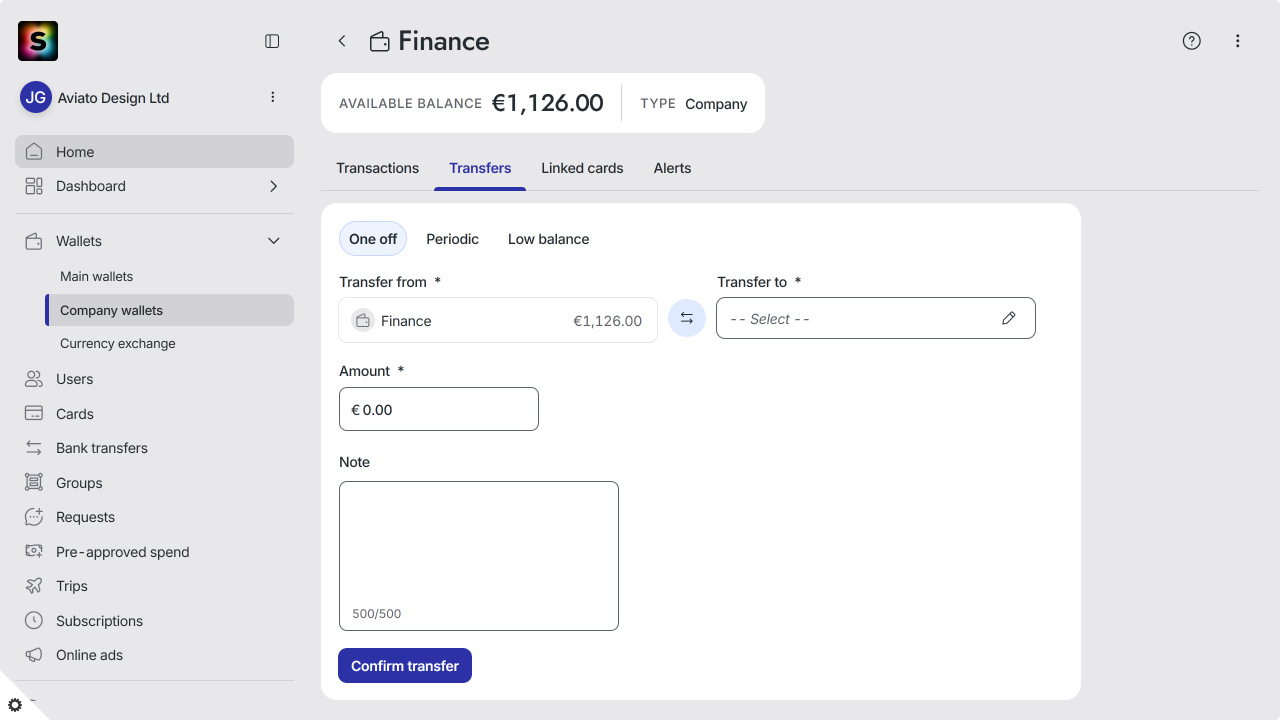This screenshot has width=1280, height=720.
Task: Open the Bank transfers page label
Action: [x=102, y=448]
